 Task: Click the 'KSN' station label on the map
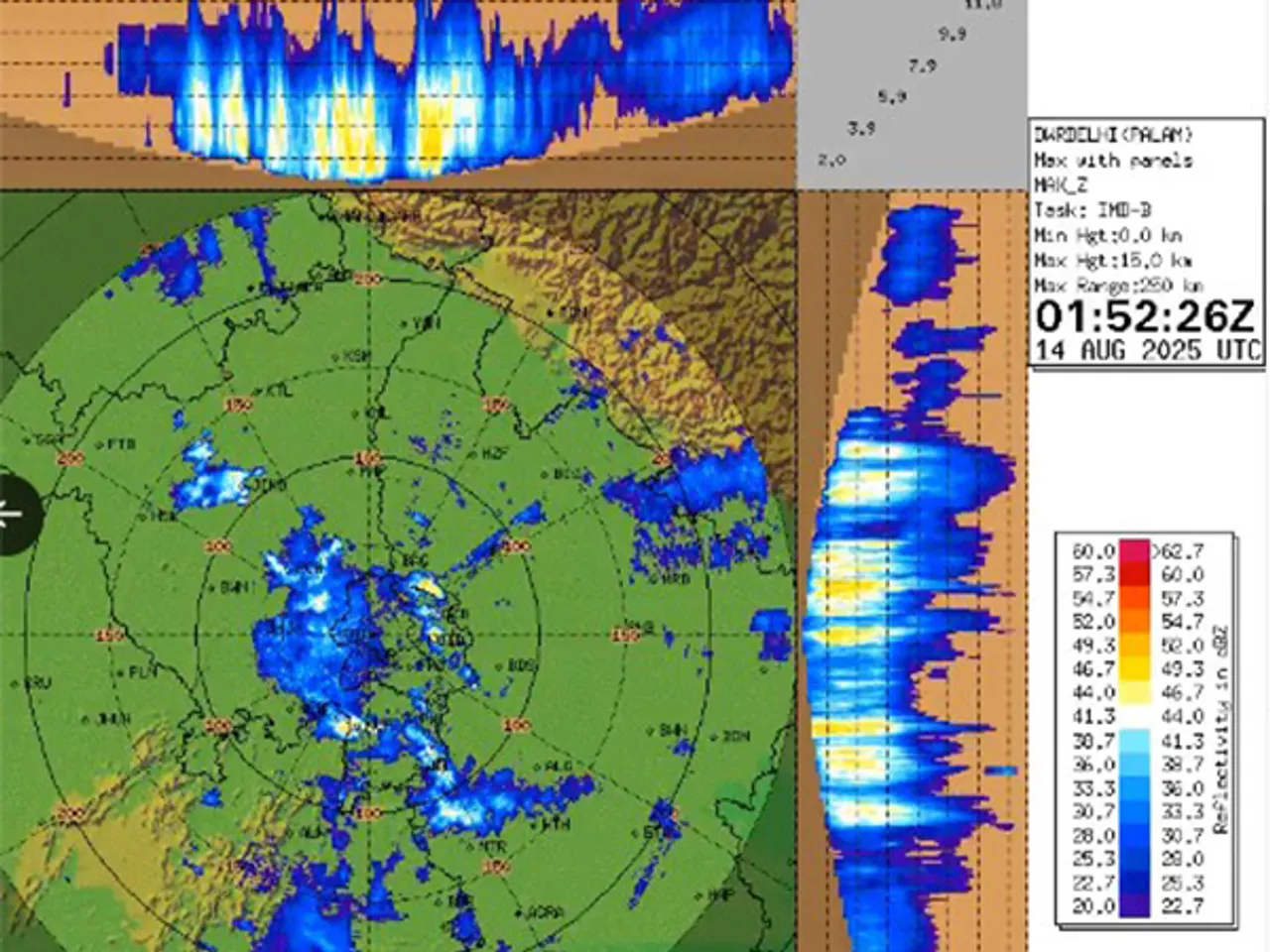(355, 355)
